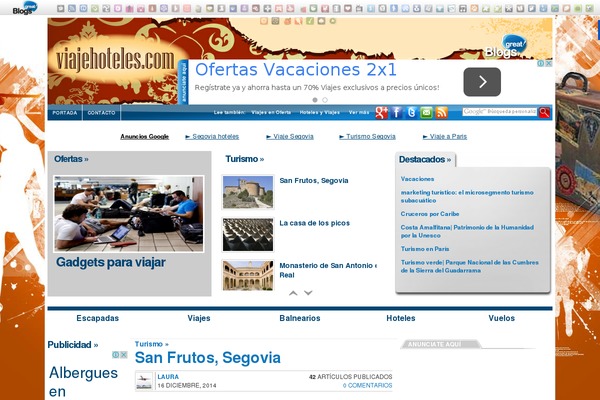Viewport: 600px width, 400px height.
Task: Follow the Viaje a Paris ad link
Action: point(445,137)
